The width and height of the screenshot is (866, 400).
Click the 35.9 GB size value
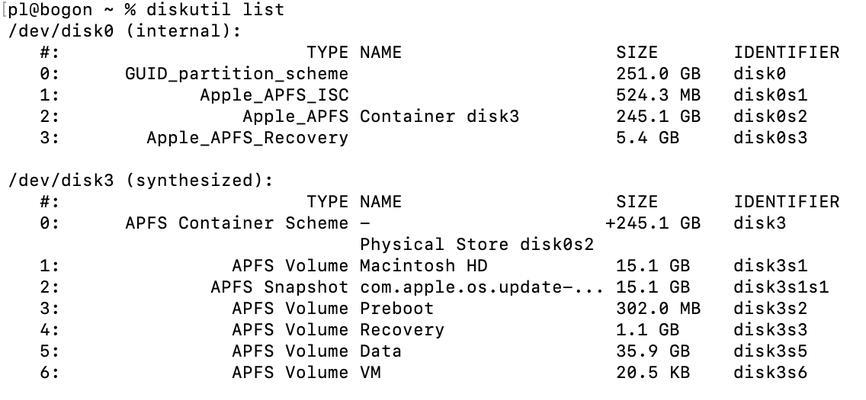click(653, 351)
